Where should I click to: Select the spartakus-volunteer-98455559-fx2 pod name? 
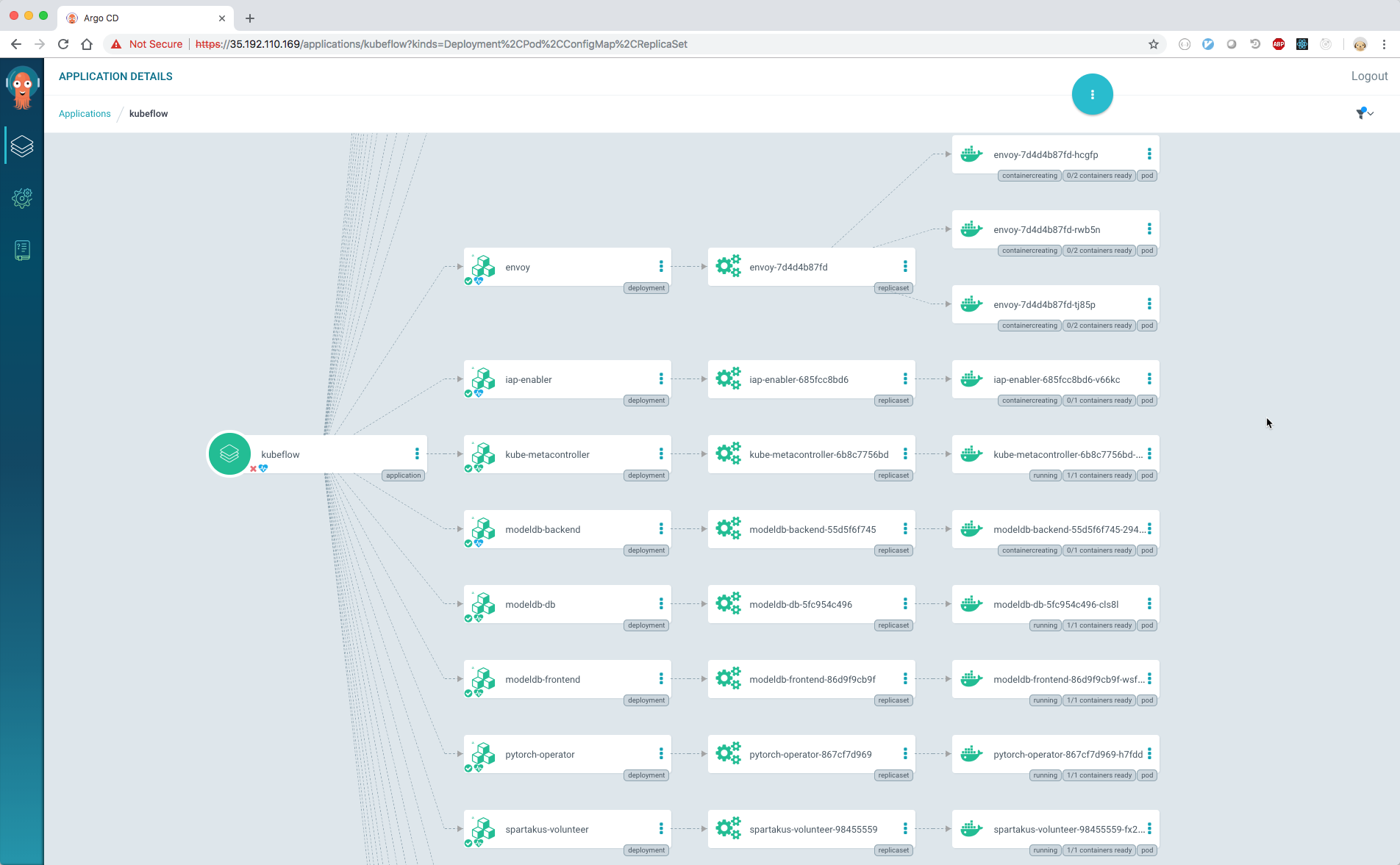coord(1069,829)
